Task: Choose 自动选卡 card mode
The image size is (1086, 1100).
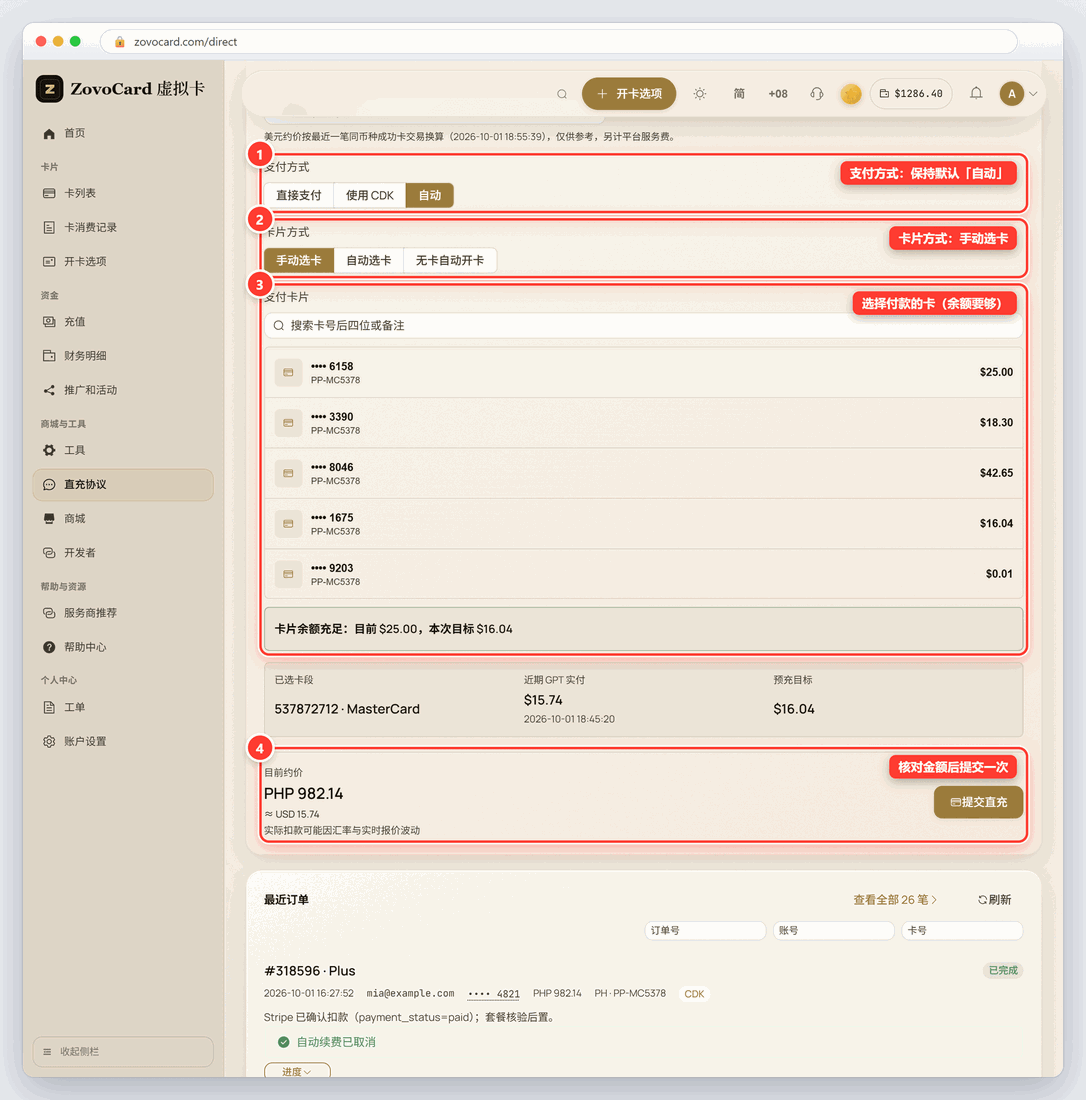Action: tap(369, 260)
